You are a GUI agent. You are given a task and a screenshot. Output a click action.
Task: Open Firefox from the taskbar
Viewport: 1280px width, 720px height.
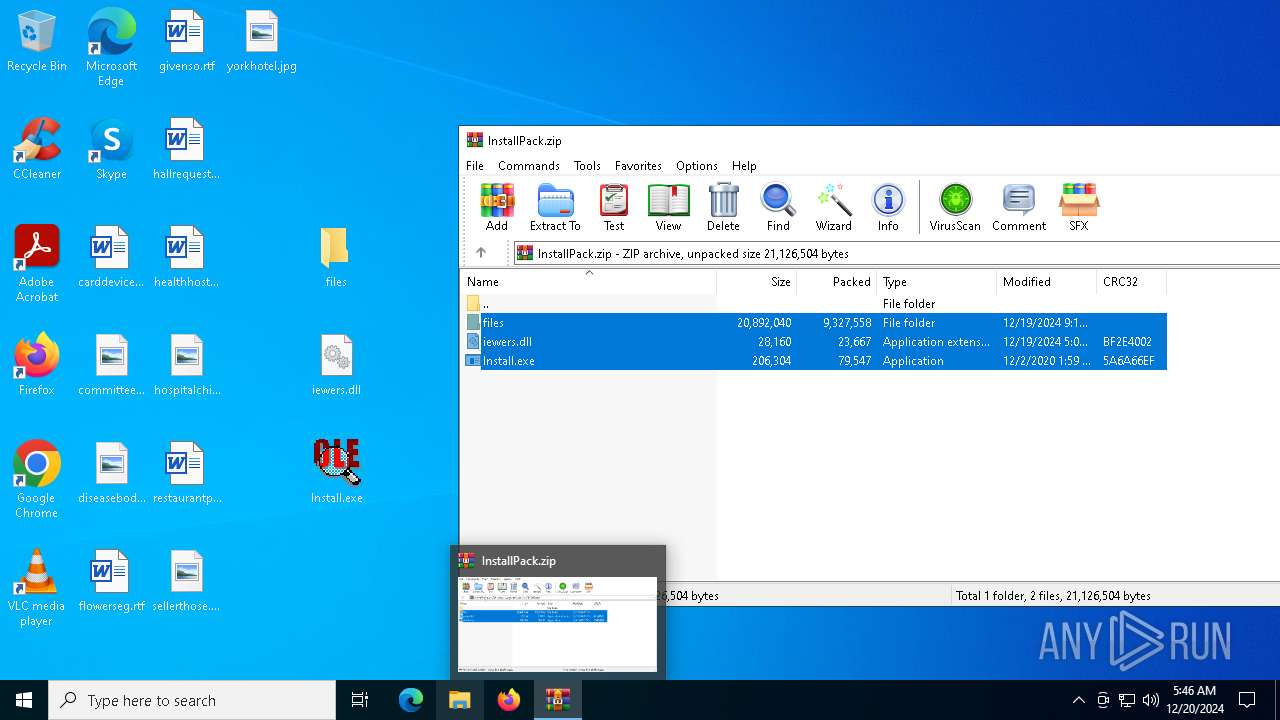[509, 700]
